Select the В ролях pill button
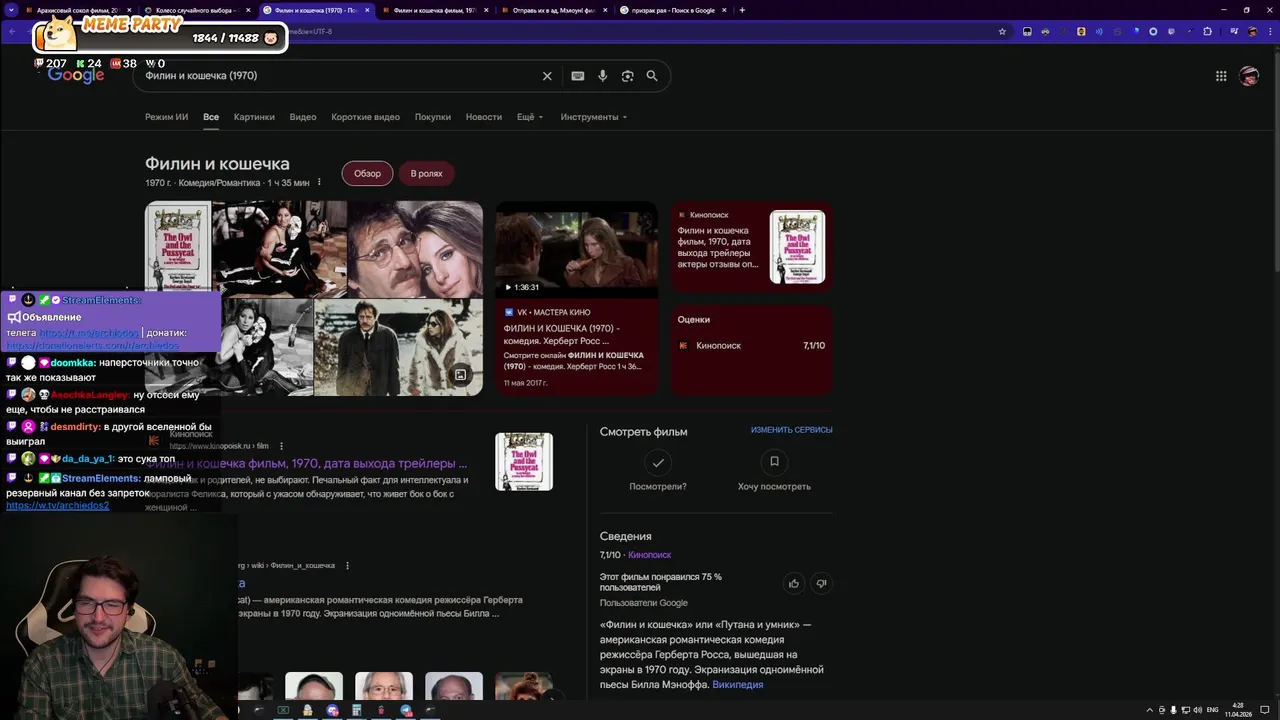The width and height of the screenshot is (1280, 720). tap(426, 173)
